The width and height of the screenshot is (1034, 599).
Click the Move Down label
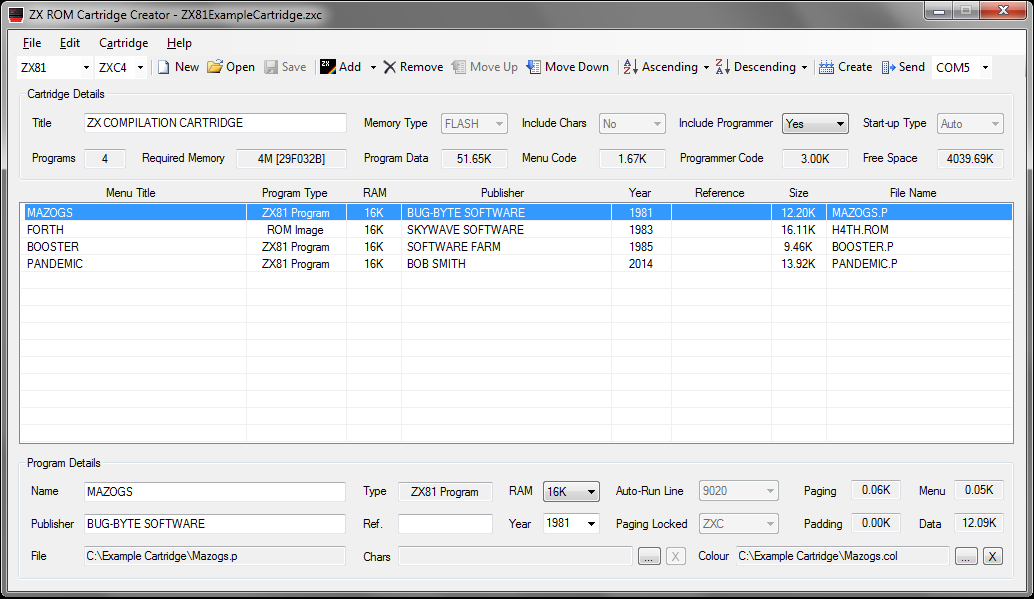coord(576,67)
